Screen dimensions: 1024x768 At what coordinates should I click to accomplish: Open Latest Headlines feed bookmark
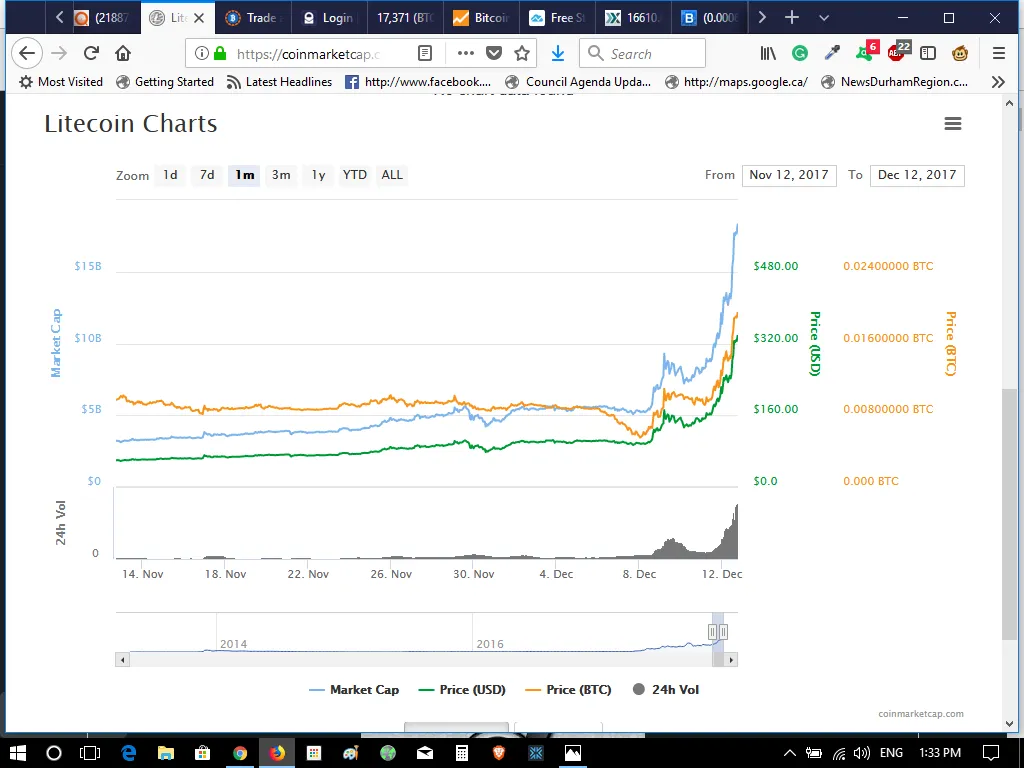(x=280, y=82)
